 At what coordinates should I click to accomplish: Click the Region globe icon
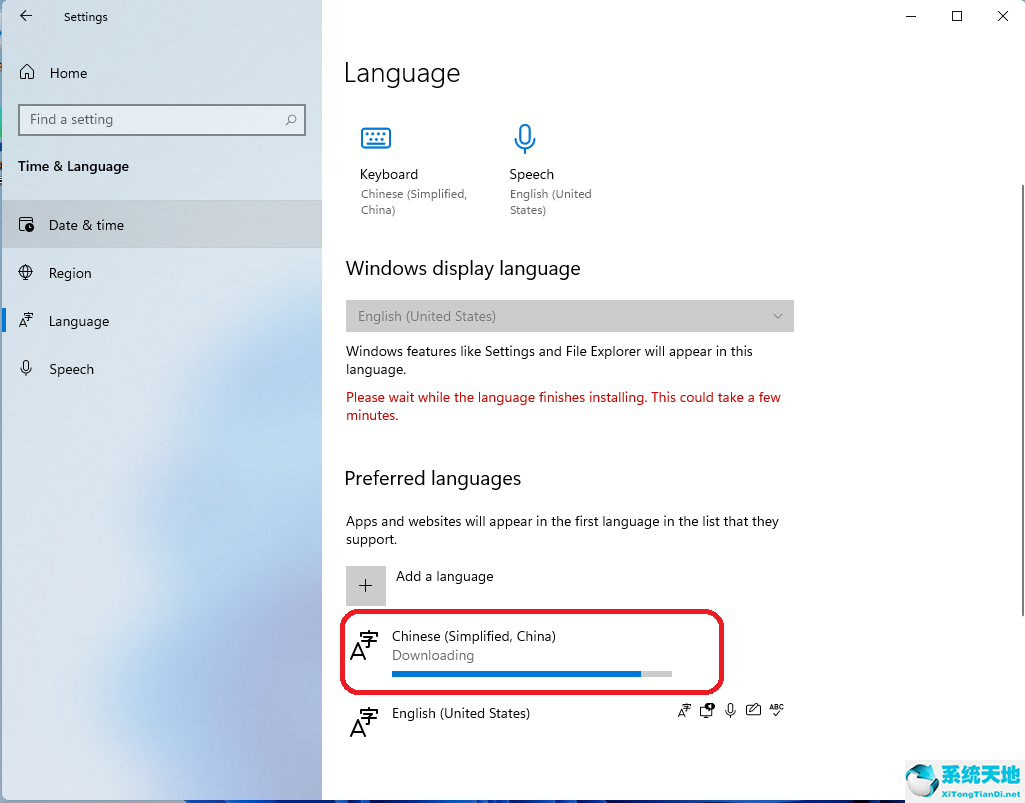(25, 273)
